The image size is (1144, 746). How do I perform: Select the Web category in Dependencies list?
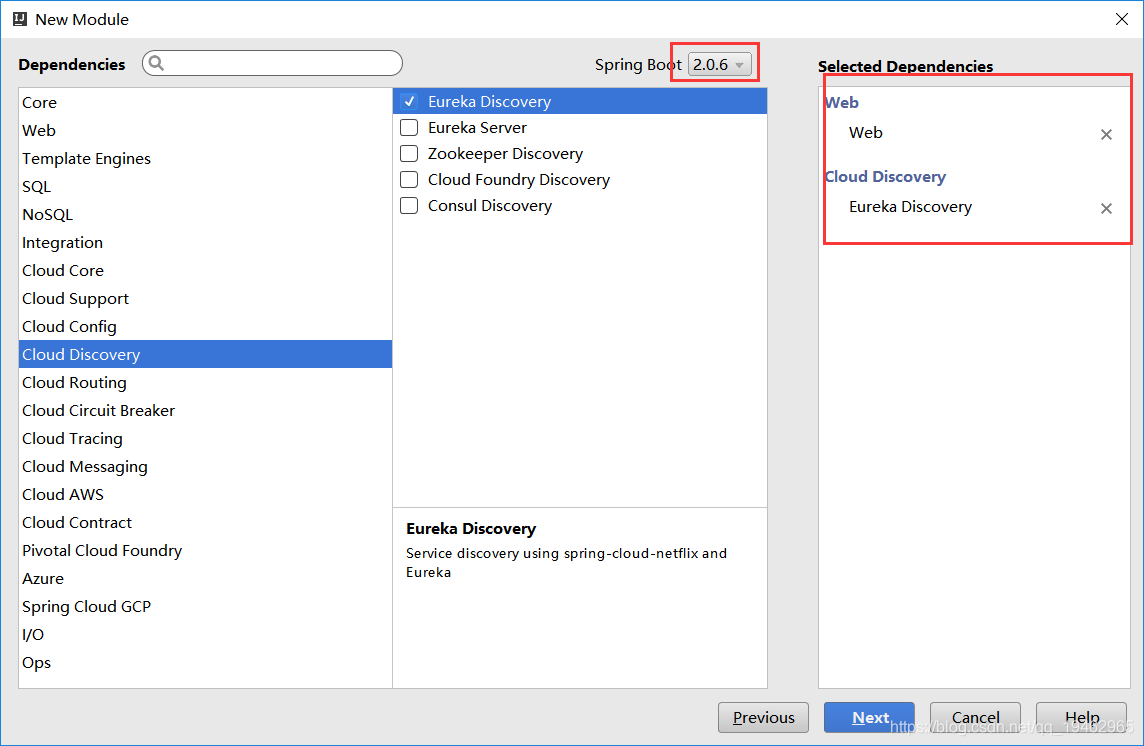[205, 131]
